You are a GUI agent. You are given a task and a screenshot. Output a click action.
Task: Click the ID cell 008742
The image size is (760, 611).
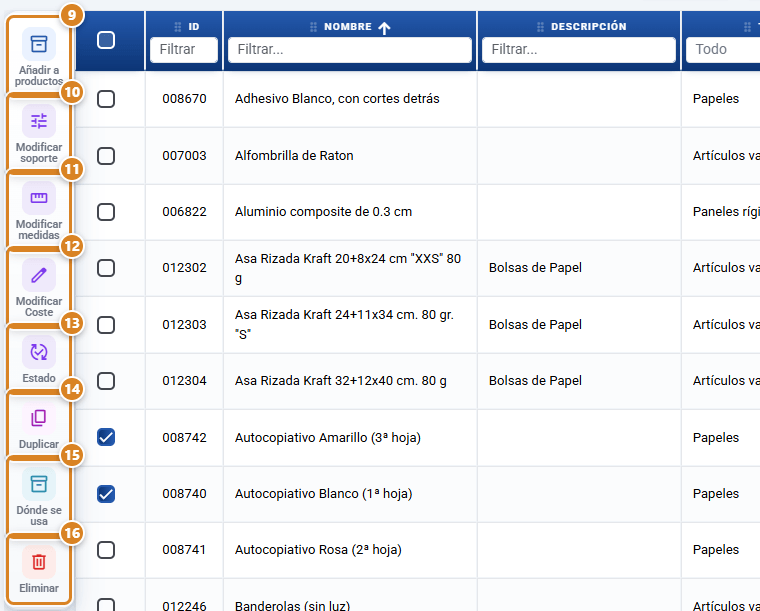[x=184, y=438]
